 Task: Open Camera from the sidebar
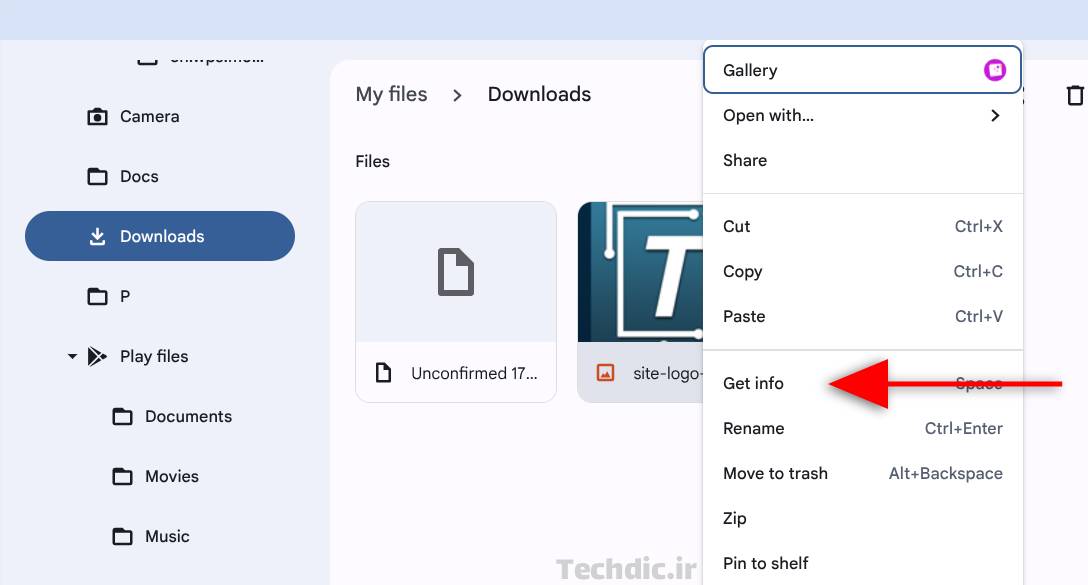97,116
